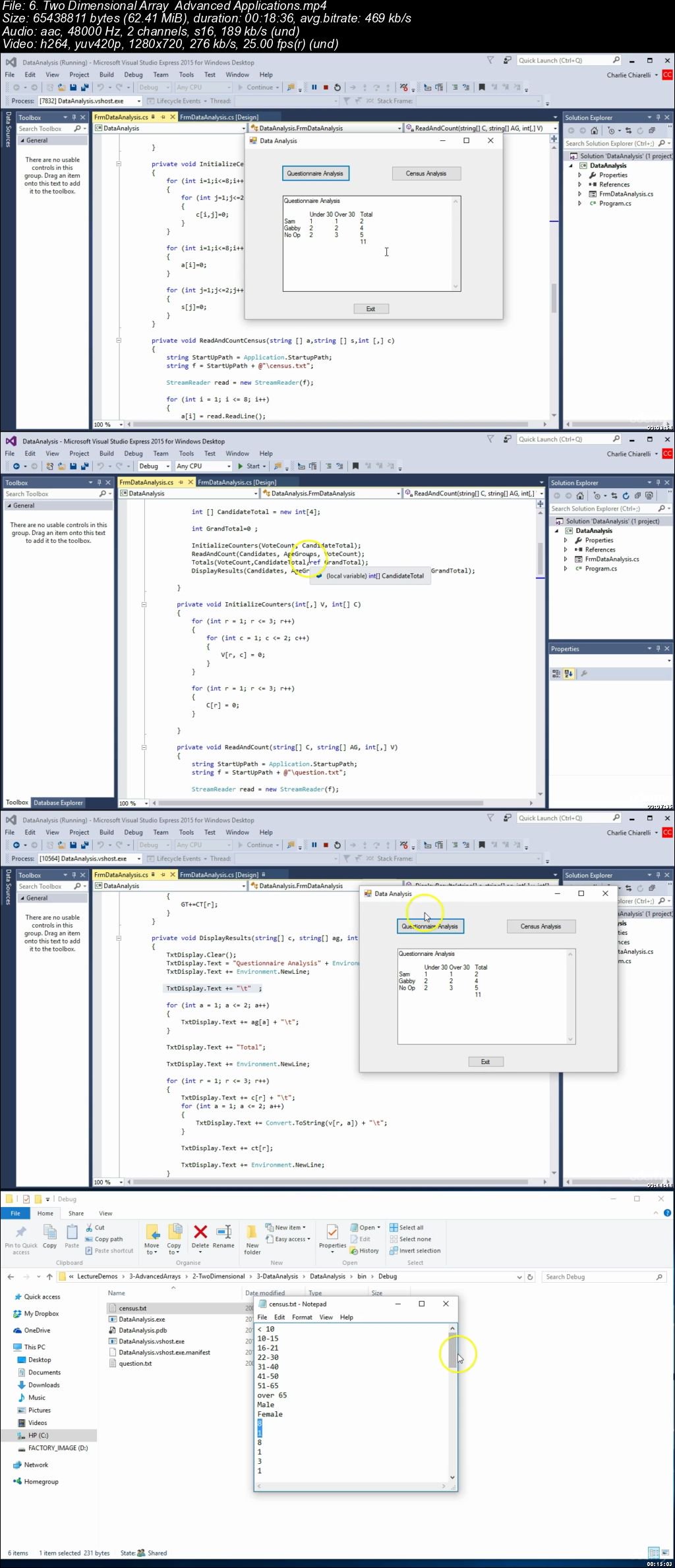Select FACTORY_IMAGE (D:) in Explorer's navigation pane

[x=58, y=1447]
